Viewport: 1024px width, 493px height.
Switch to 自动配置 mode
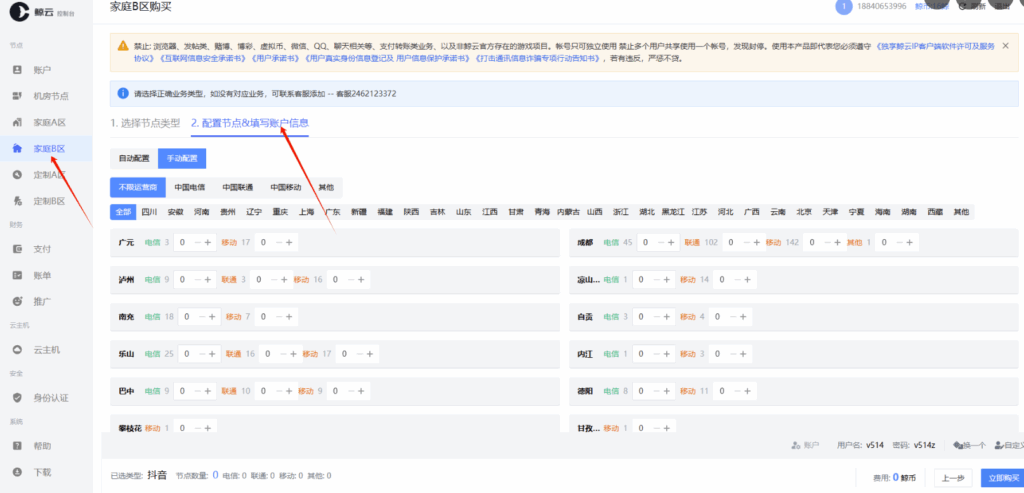pos(134,159)
